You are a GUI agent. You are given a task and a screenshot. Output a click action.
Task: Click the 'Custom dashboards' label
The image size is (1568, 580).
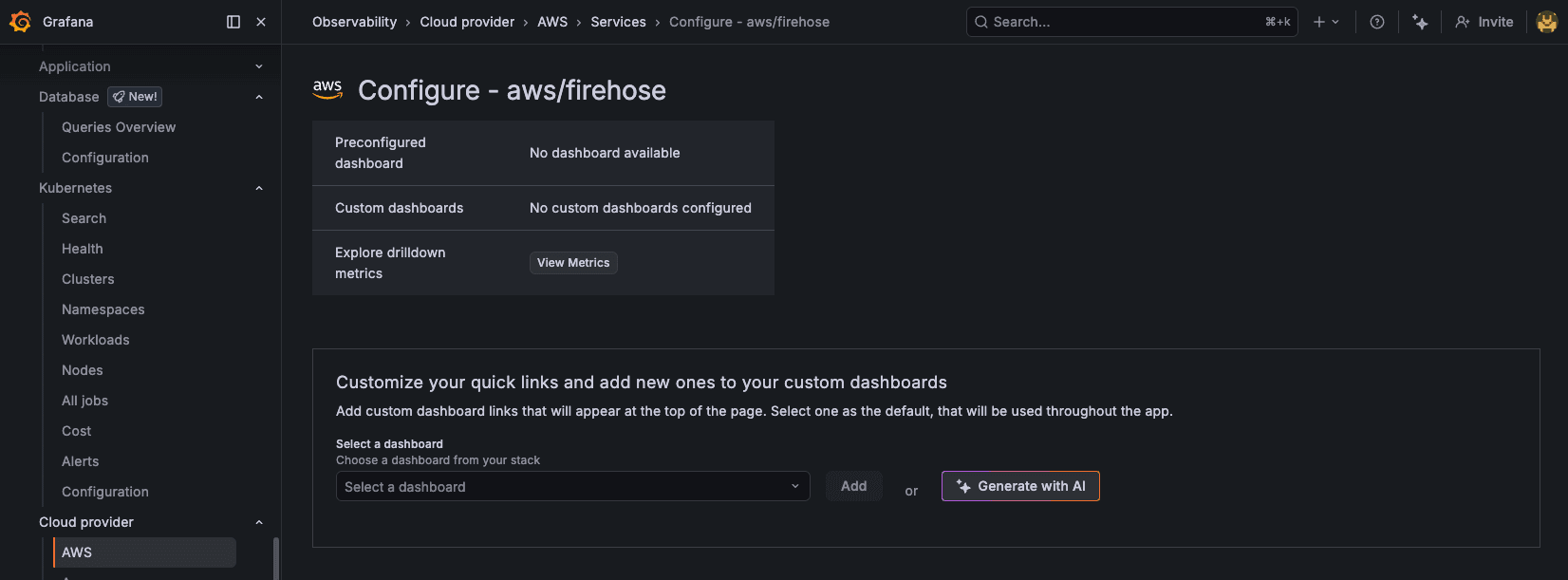pyautogui.click(x=400, y=208)
